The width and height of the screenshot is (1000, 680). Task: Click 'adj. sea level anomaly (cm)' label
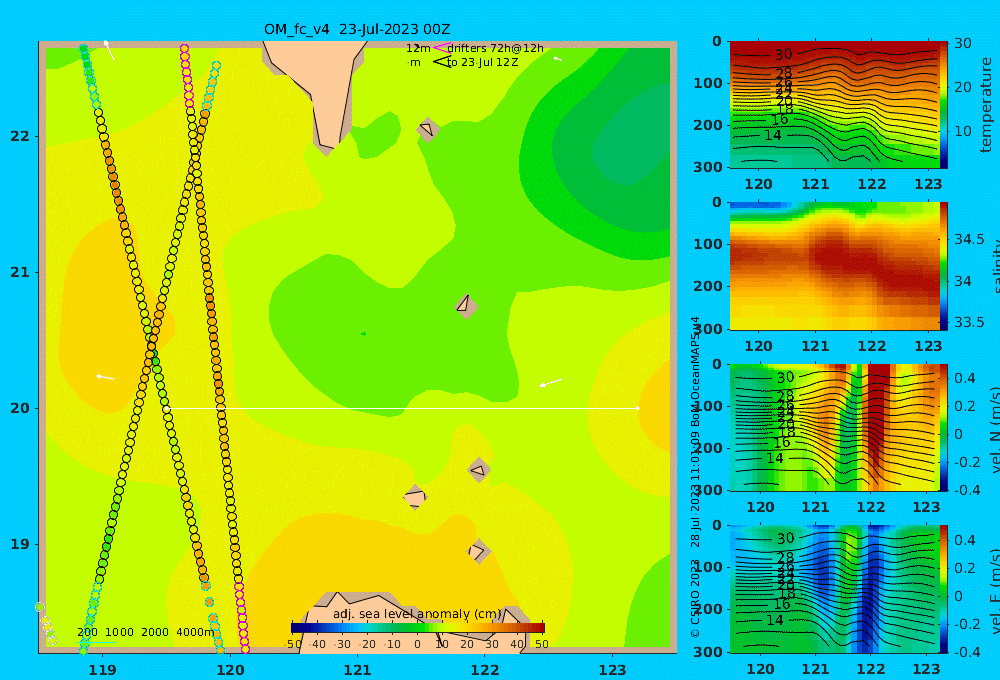(x=418, y=614)
